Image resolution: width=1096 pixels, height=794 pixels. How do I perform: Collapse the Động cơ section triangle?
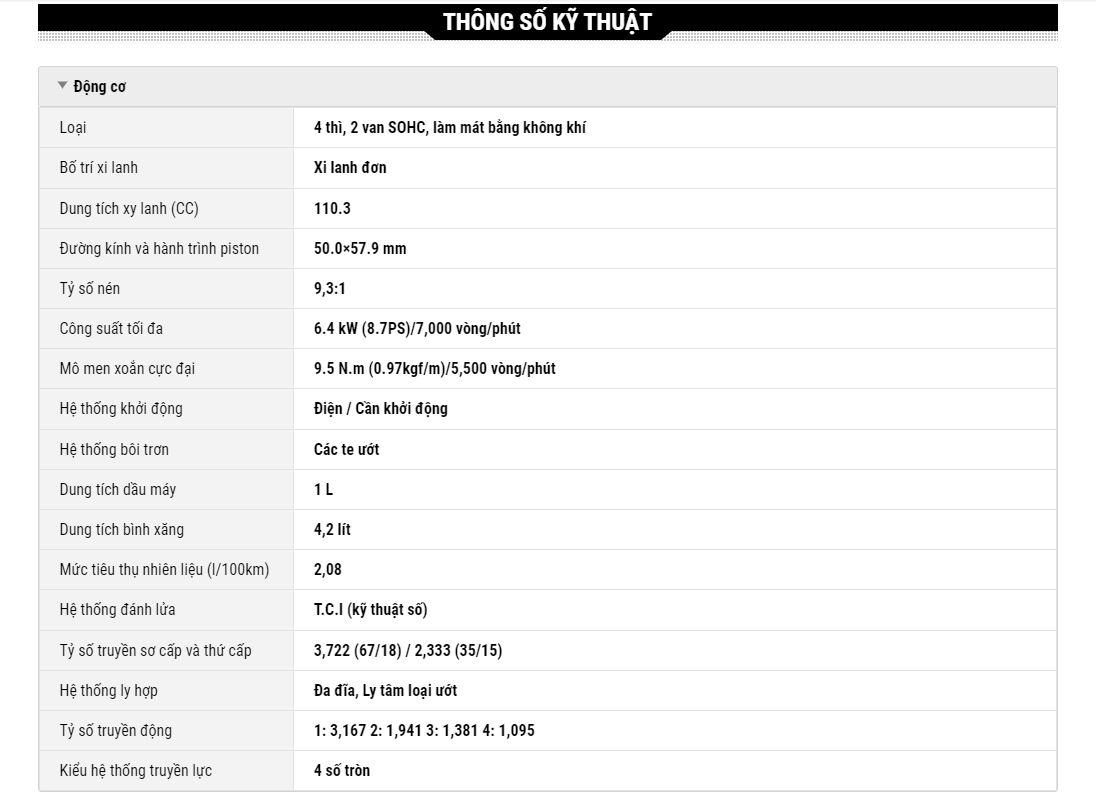62,85
